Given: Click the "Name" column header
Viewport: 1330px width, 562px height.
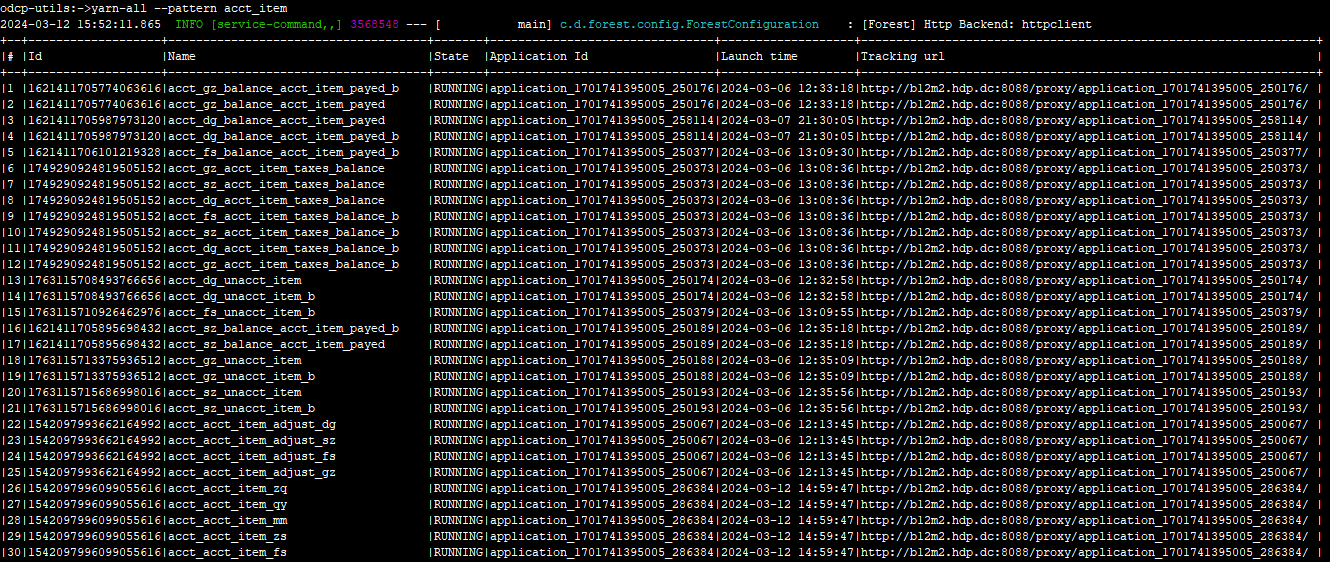Looking at the screenshot, I should 183,56.
